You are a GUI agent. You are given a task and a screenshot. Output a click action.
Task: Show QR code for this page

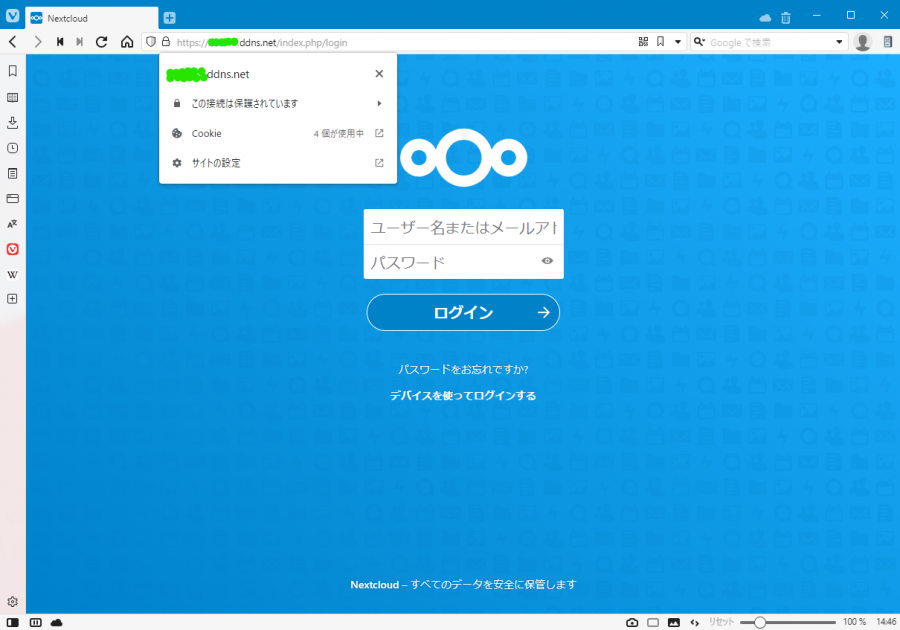tap(643, 42)
